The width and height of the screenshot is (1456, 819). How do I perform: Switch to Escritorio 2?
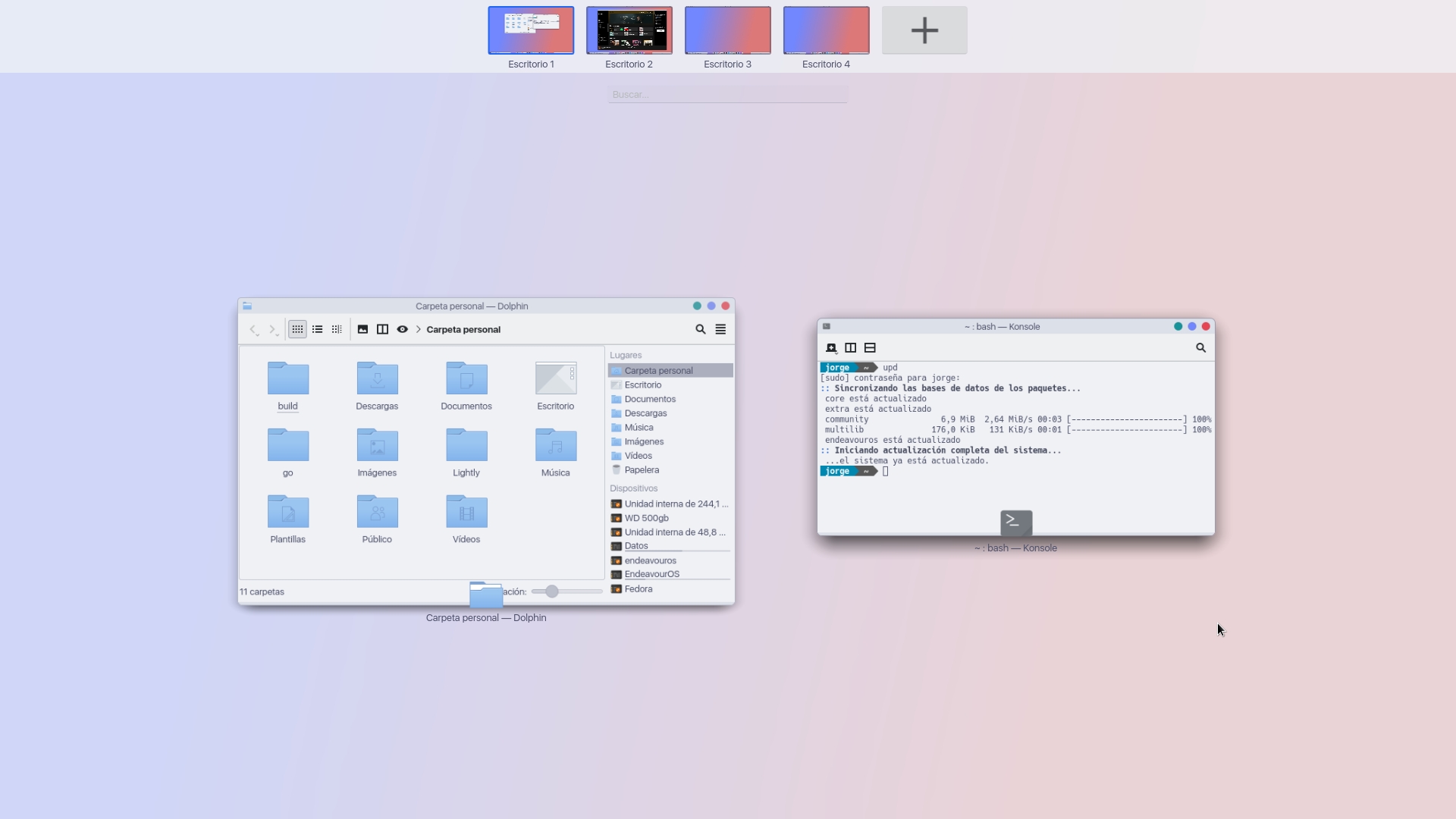click(629, 30)
